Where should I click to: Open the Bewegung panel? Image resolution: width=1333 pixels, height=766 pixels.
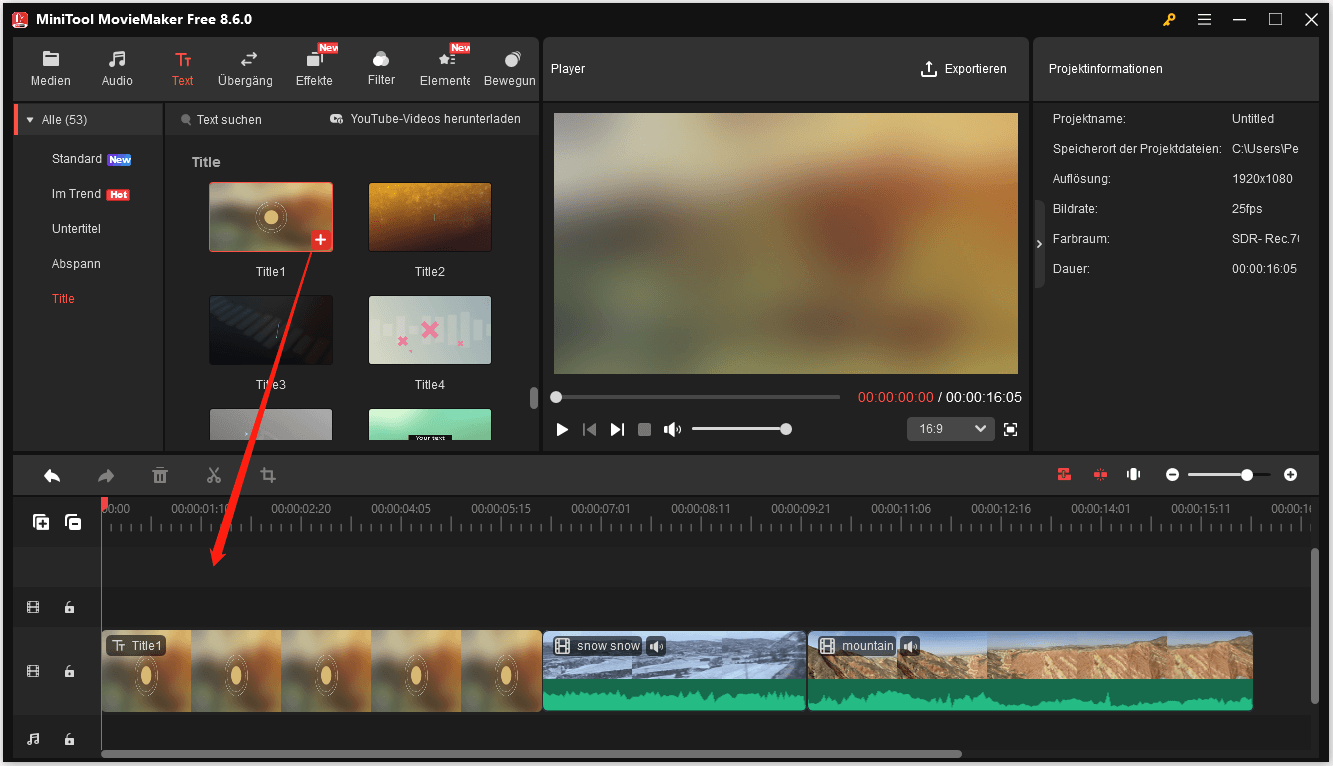[510, 67]
